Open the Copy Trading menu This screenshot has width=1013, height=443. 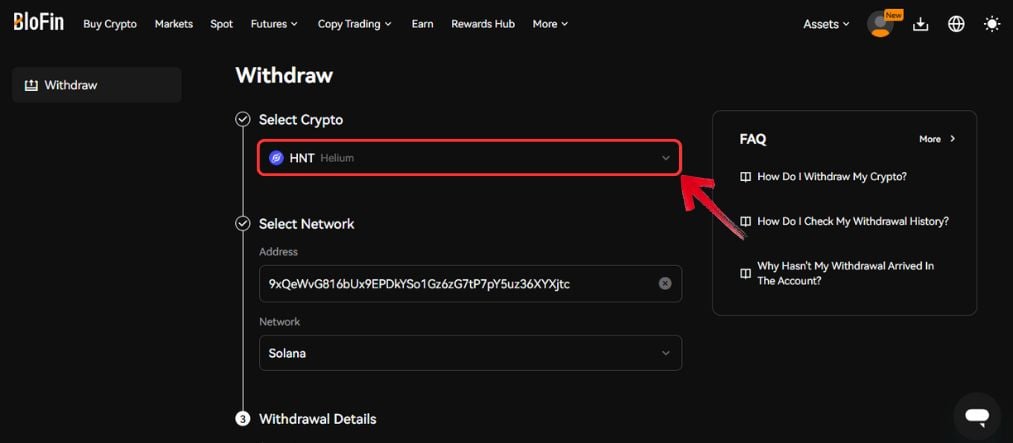click(x=355, y=24)
